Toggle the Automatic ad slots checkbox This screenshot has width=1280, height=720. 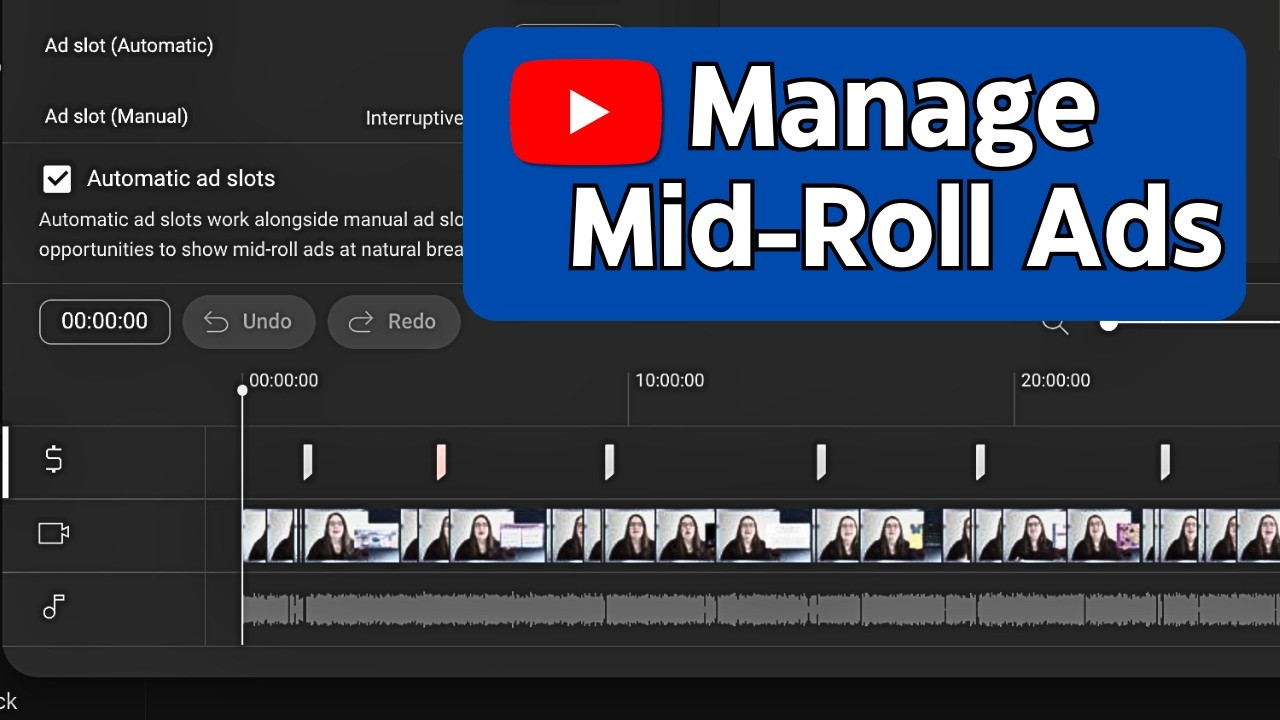57,179
